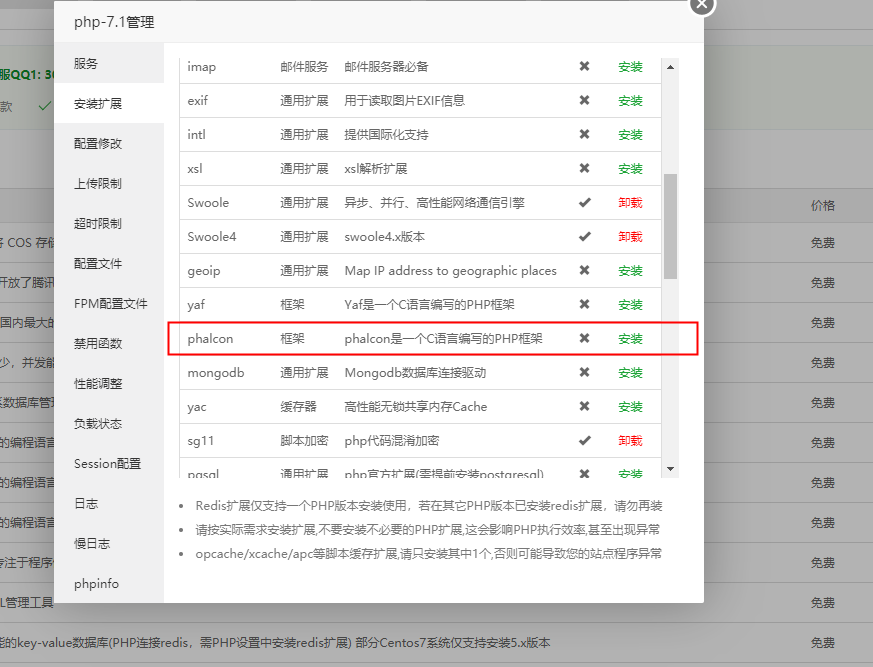Go to 超时限制 settings
Image resolution: width=873 pixels, height=667 pixels.
coord(109,224)
